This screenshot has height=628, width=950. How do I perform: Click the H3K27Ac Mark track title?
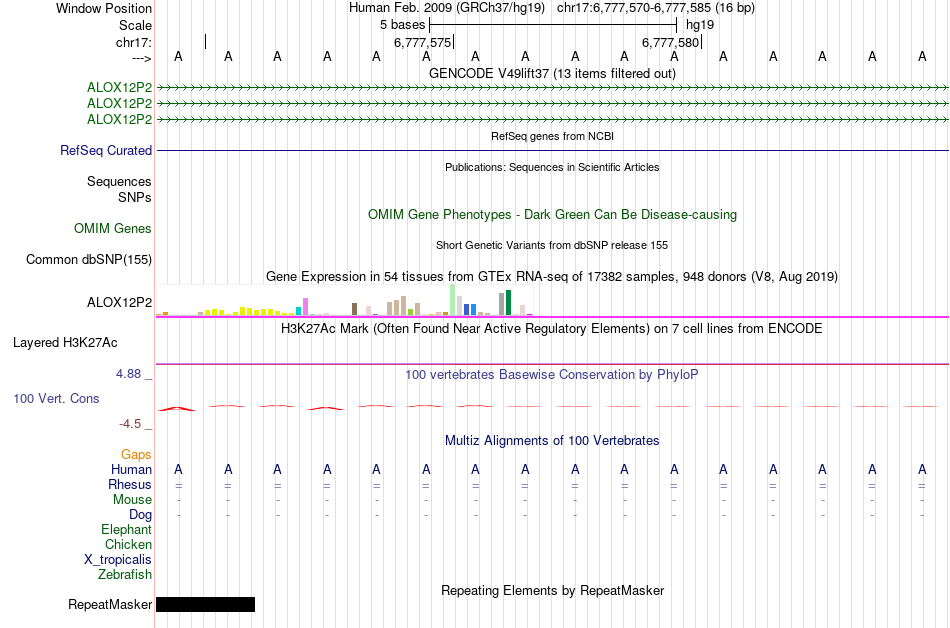click(552, 329)
